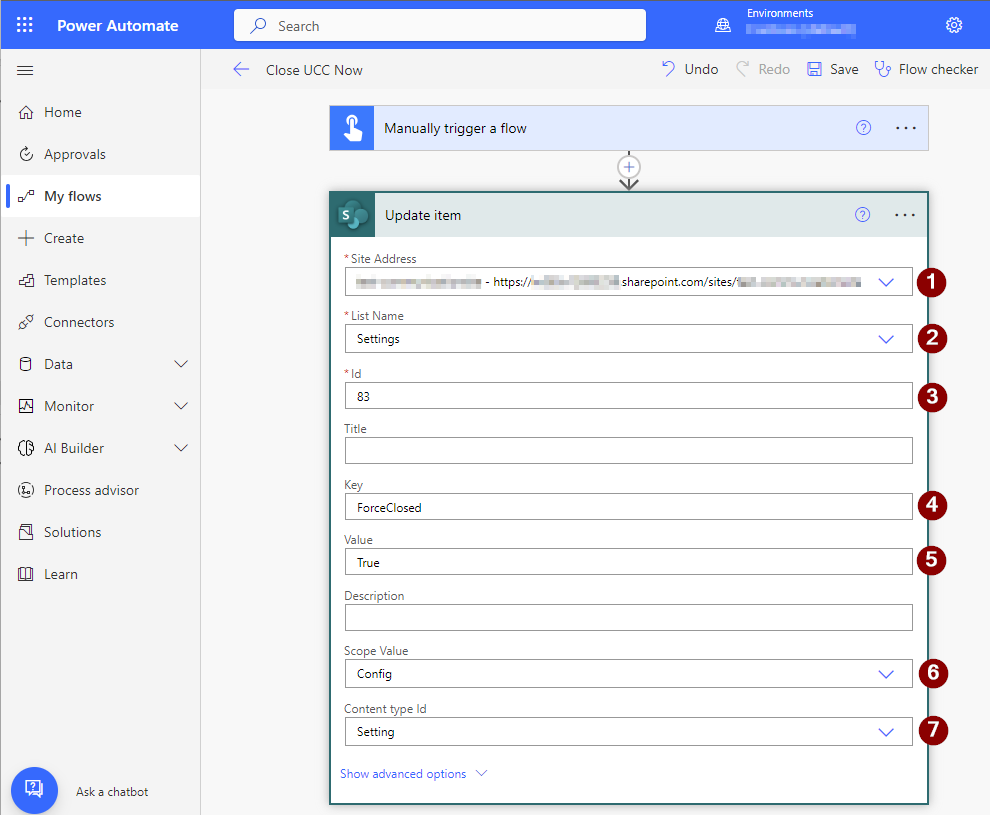Click the Connectors plug icon
The image size is (990, 815).
(26, 322)
